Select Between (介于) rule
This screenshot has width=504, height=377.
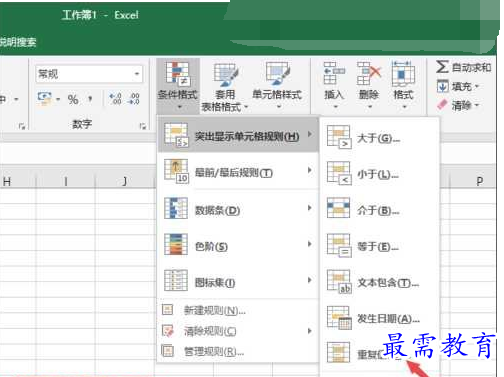coord(379,210)
